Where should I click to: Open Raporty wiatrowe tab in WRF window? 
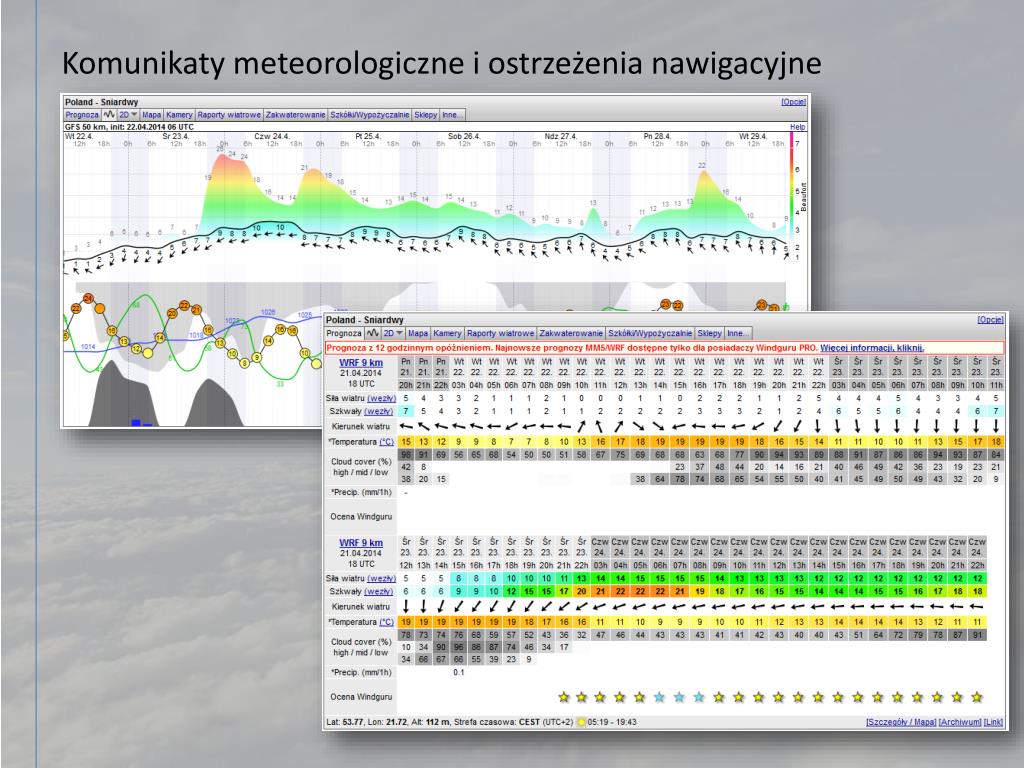click(x=500, y=333)
